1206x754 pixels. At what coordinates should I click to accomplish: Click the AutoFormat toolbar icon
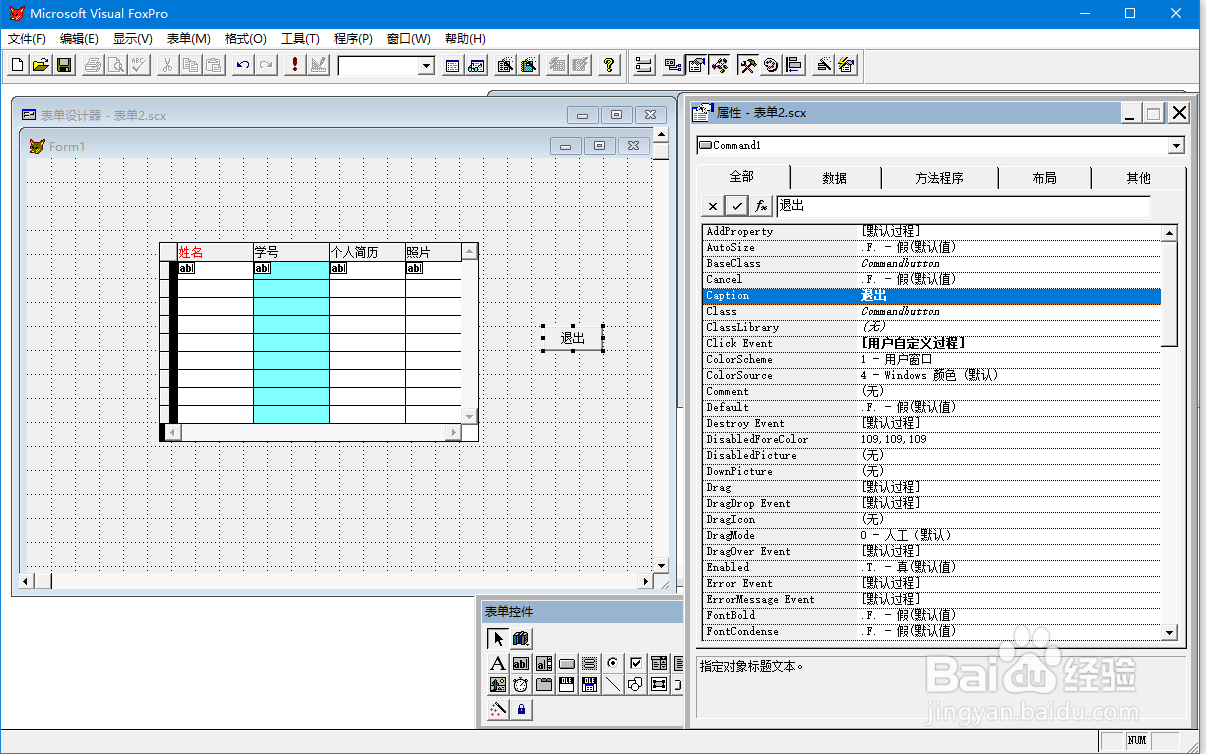846,65
